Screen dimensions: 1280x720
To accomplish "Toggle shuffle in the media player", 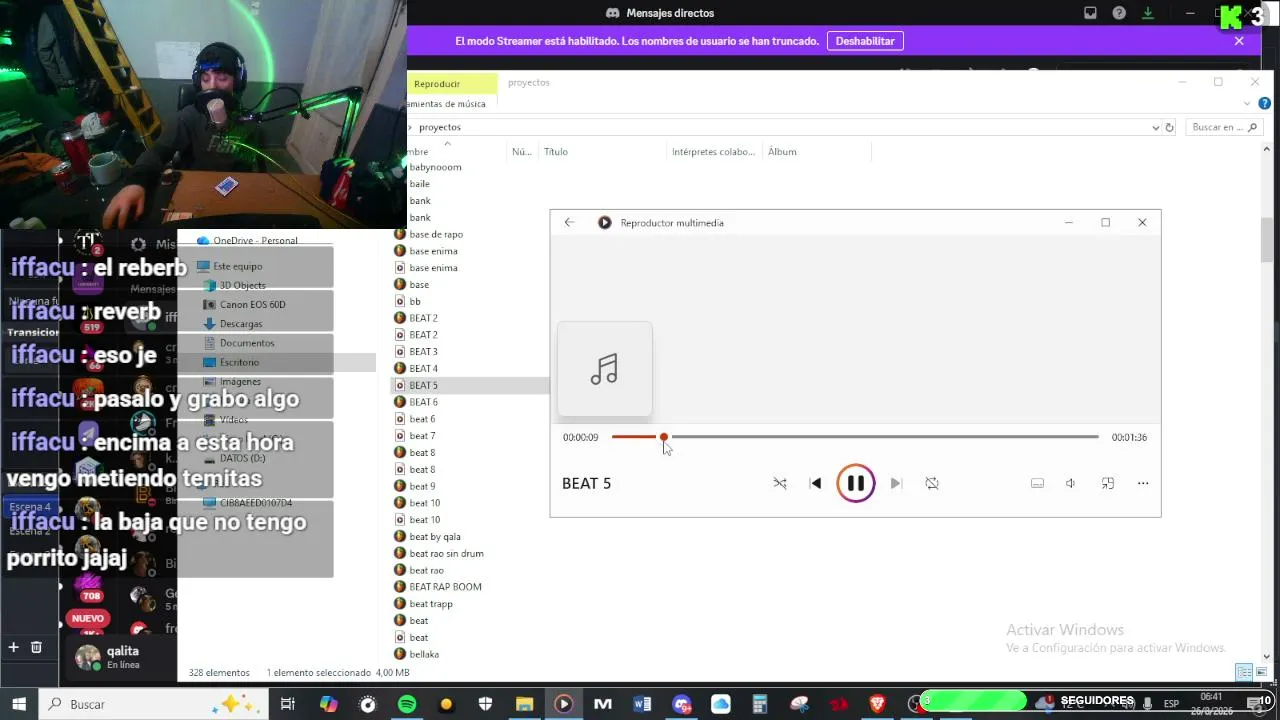I will pos(780,483).
